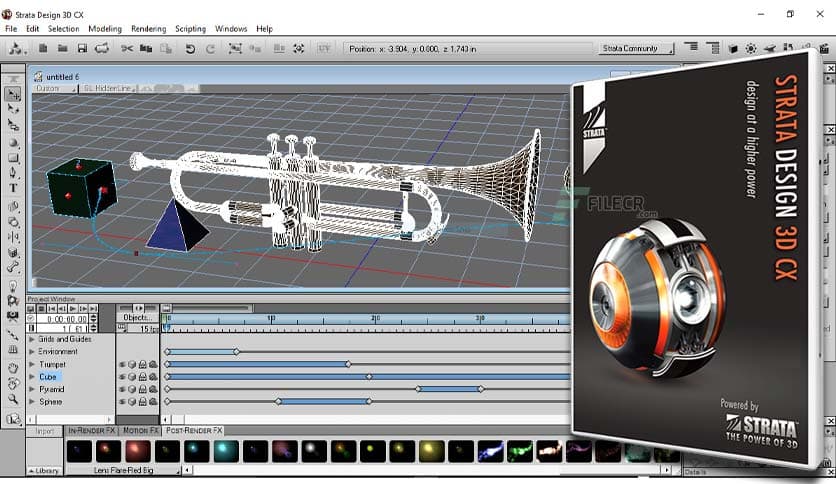Click the Redo arrow icon
Screen dimensions: 836x484
pyautogui.click(x=210, y=49)
